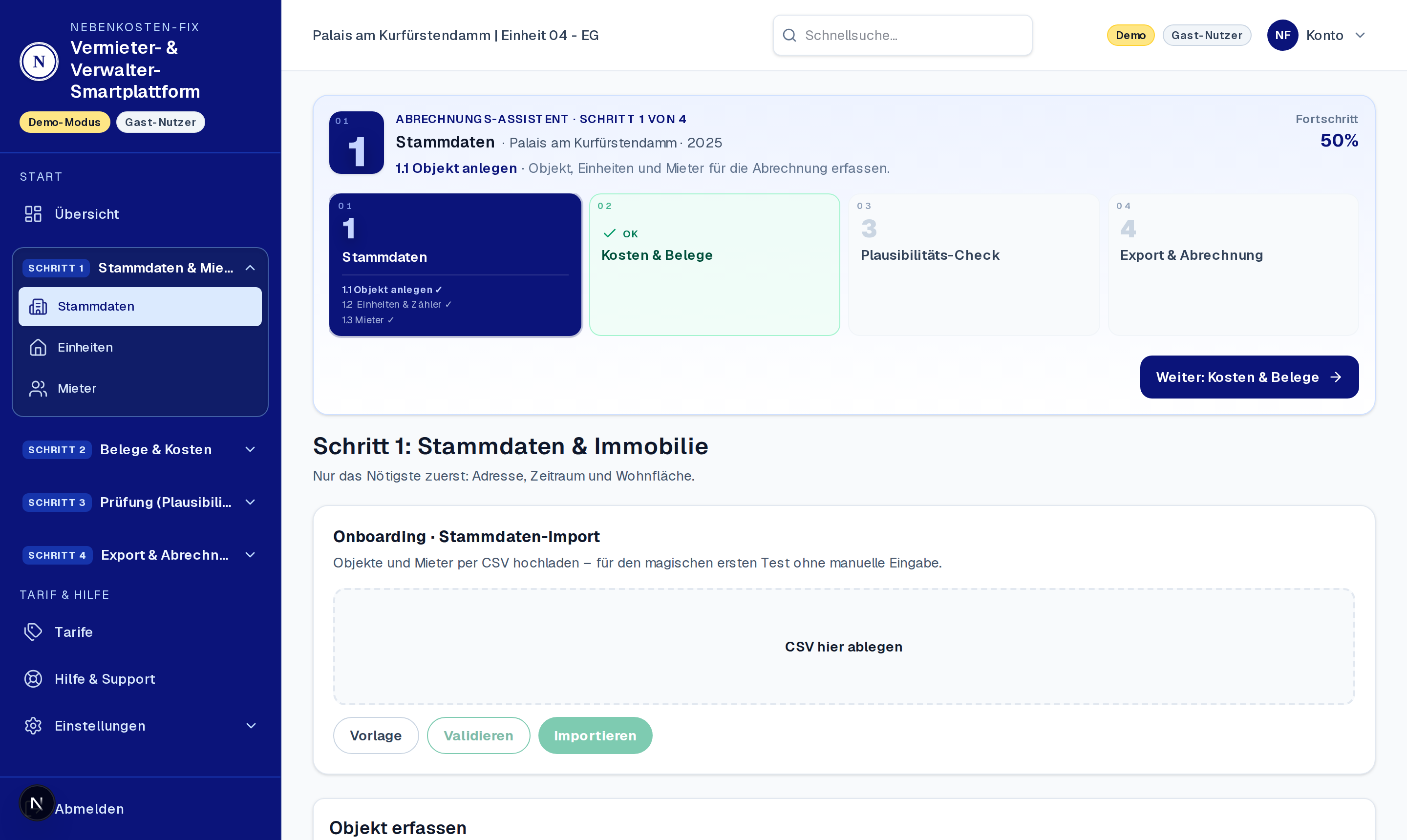1407x840 pixels.
Task: Expand Schritt 2 Belege & Kosten
Action: [250, 449]
